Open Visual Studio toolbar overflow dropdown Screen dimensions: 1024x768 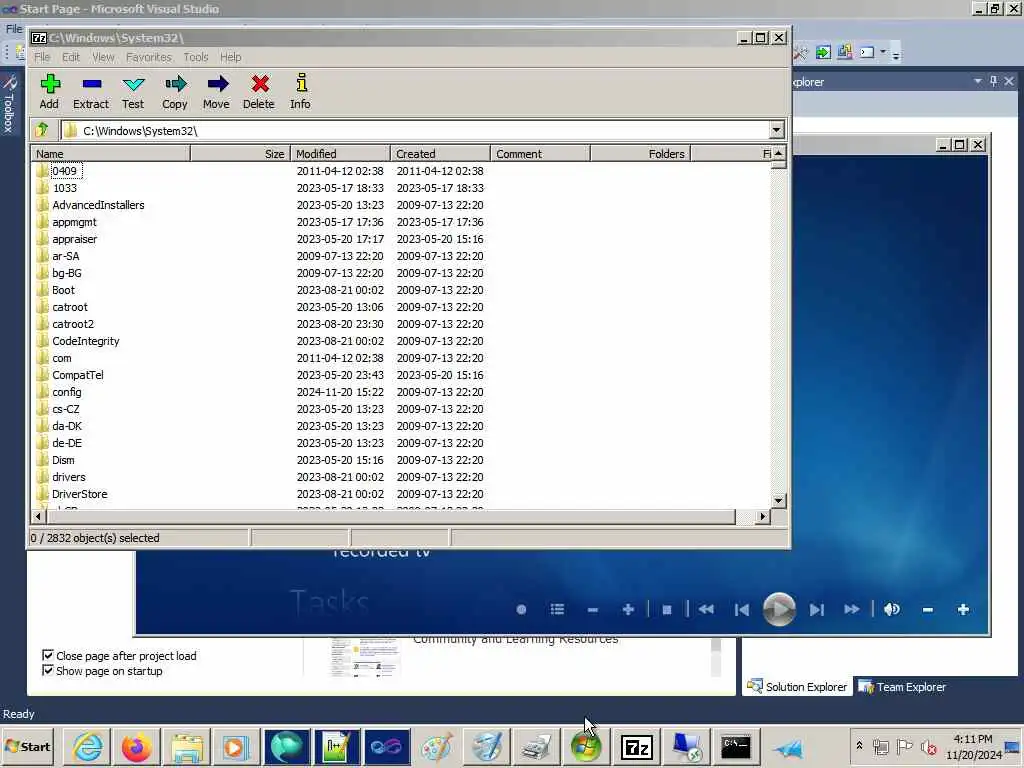(896, 55)
